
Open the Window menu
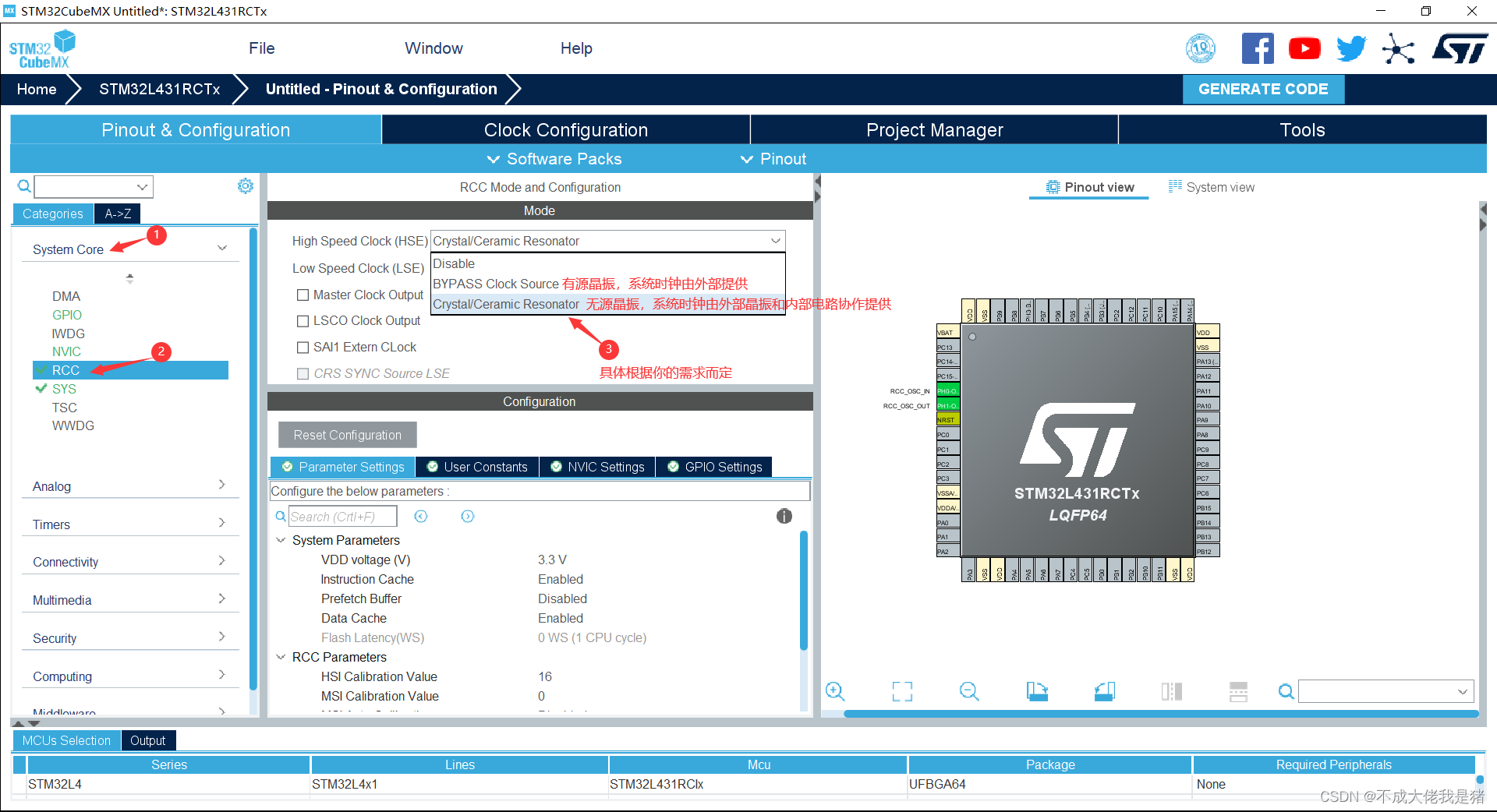434,48
